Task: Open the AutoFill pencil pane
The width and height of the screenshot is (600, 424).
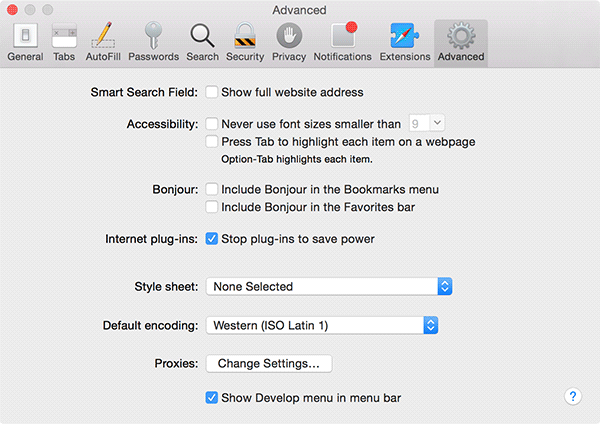Action: coord(103,42)
